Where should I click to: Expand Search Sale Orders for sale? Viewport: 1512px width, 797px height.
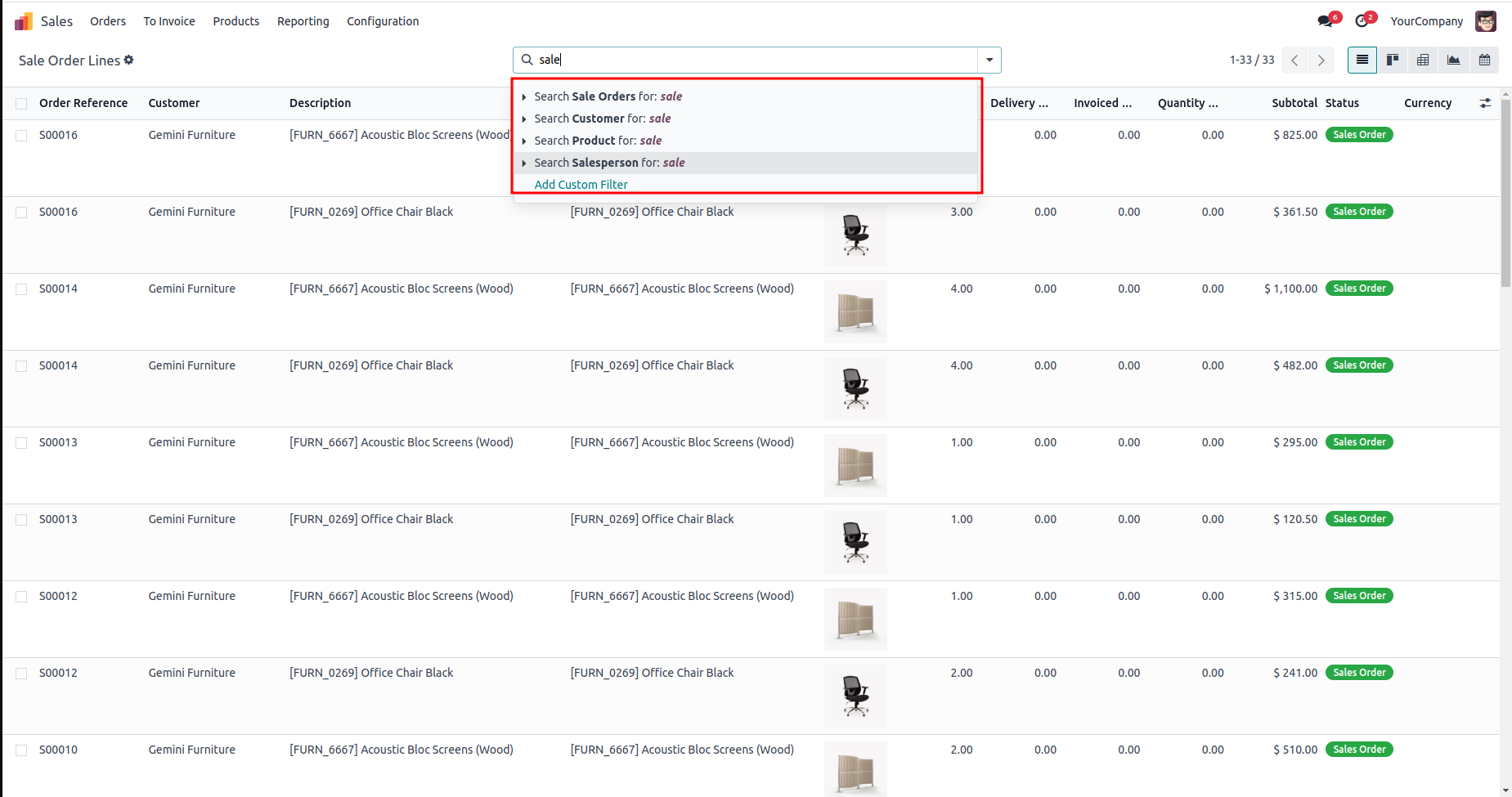point(524,96)
